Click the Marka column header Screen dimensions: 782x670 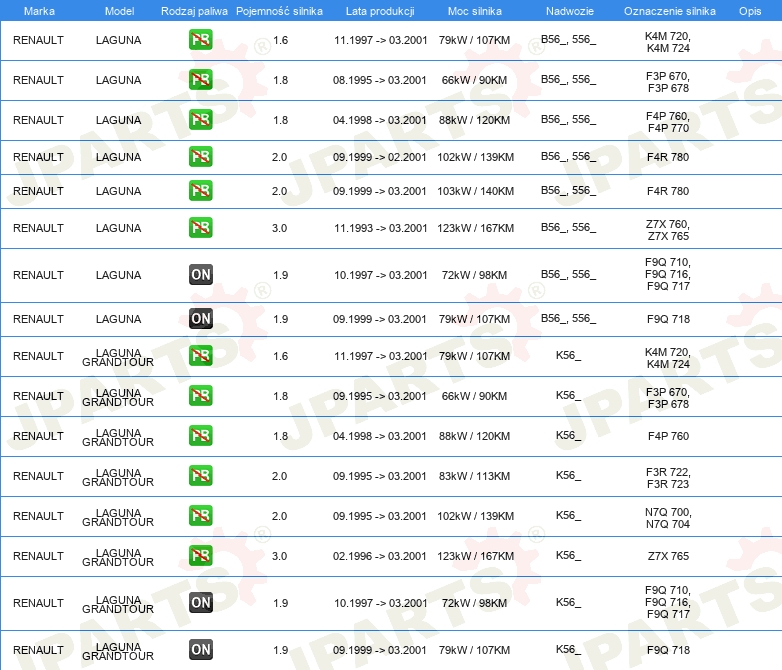coord(39,11)
